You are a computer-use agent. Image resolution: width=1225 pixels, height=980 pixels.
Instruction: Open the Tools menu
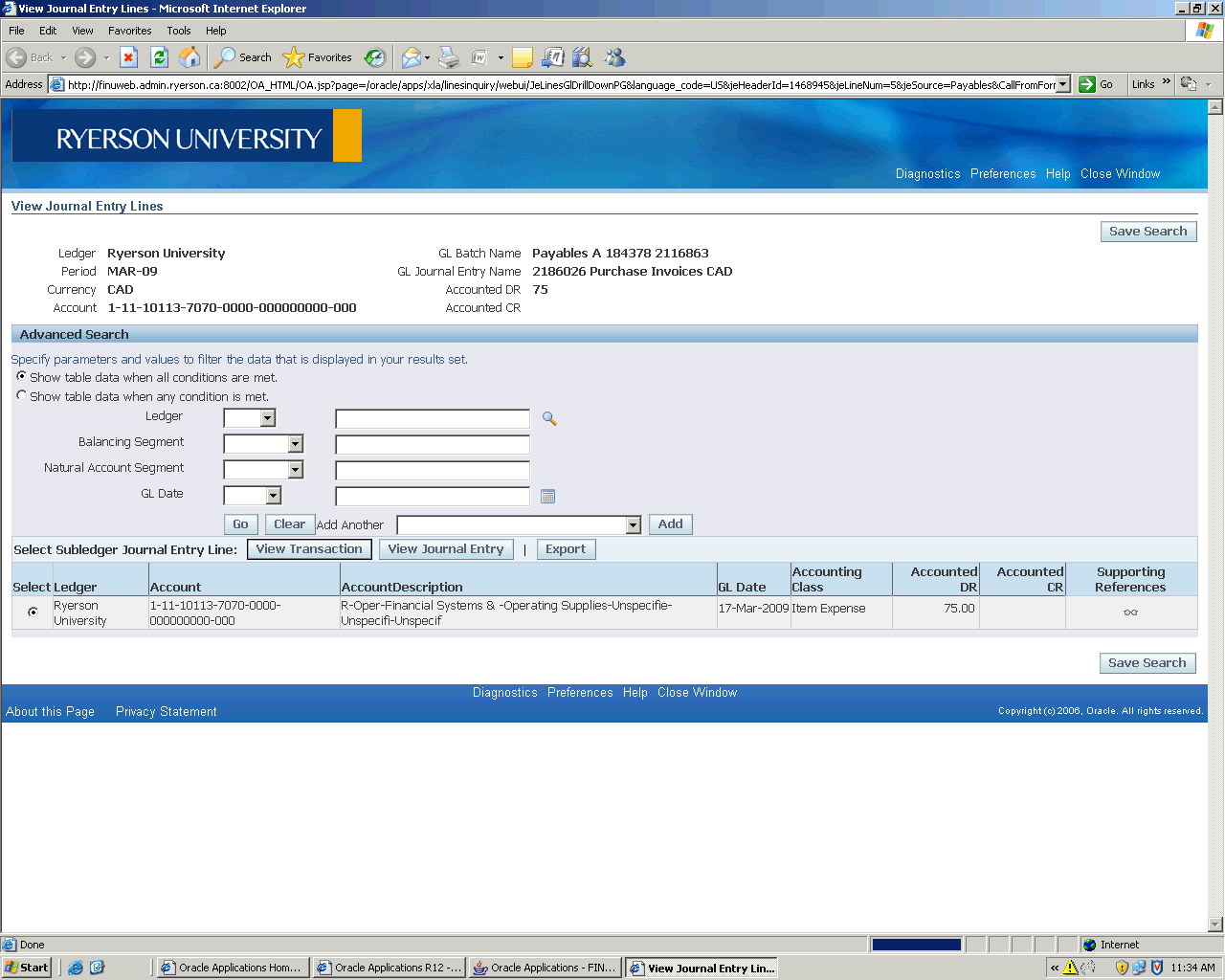click(178, 31)
